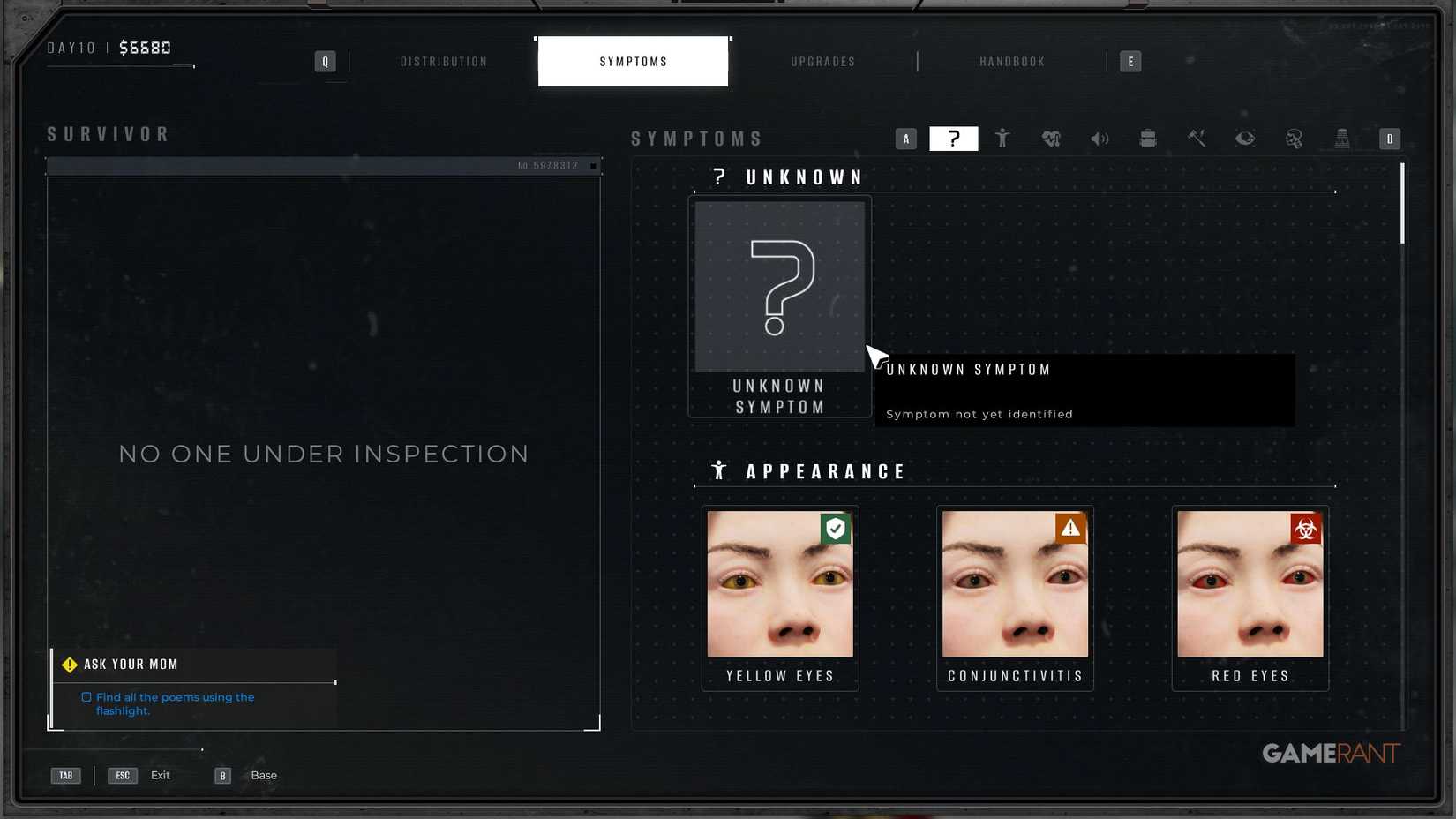Viewport: 1456px width, 819px height.
Task: Check the 'Find all the poems' objective box
Action: 86,697
